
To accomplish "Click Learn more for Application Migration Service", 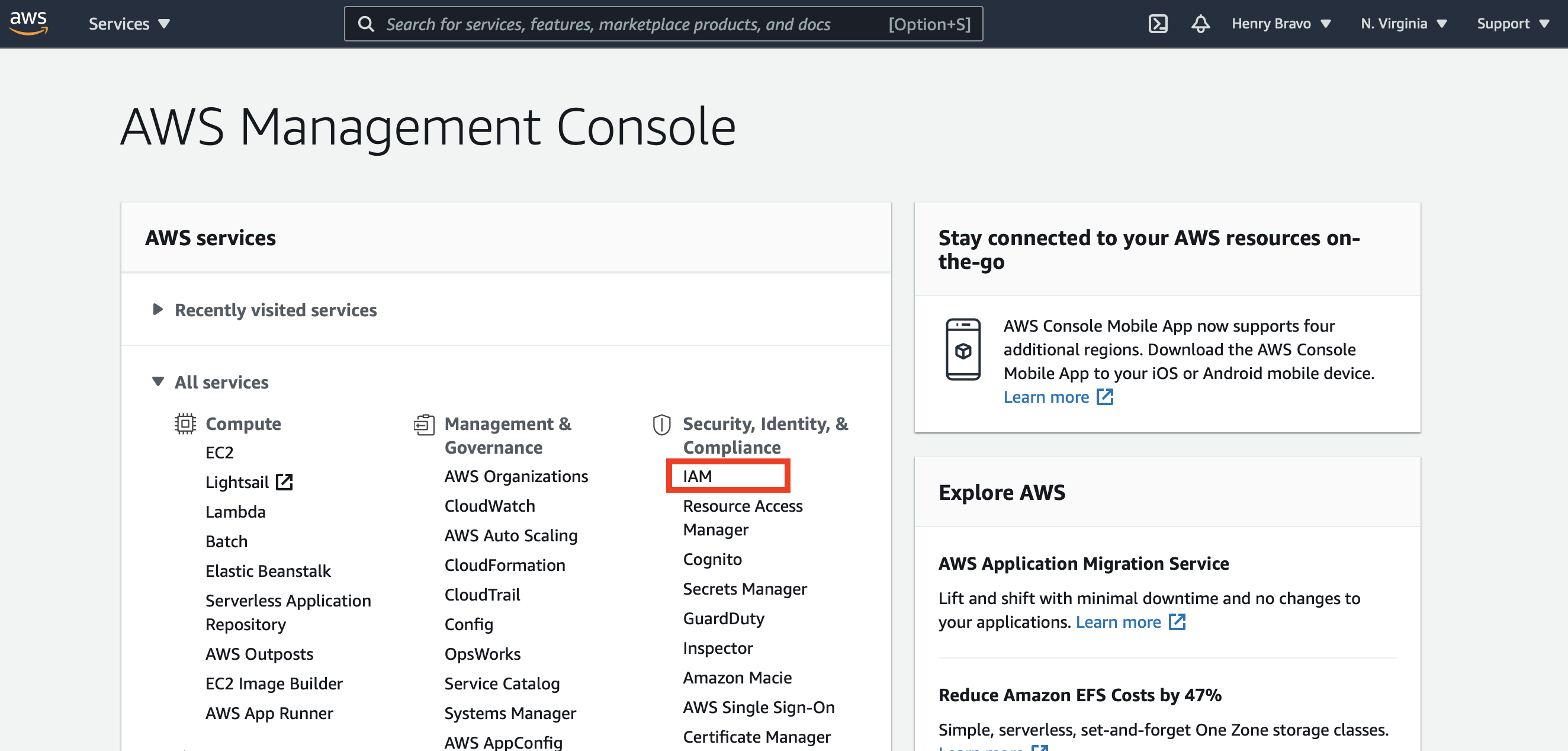I will coord(1117,622).
